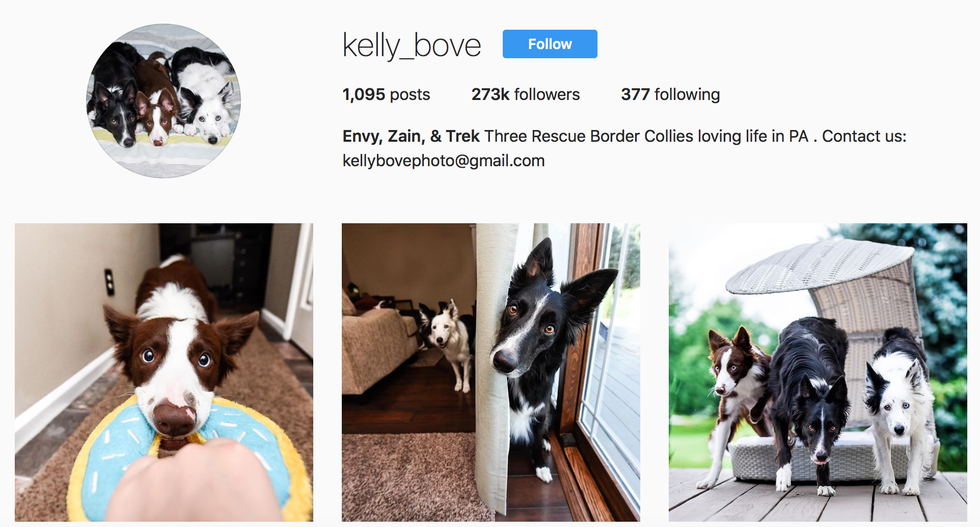Open the 1,095 posts count

point(386,94)
